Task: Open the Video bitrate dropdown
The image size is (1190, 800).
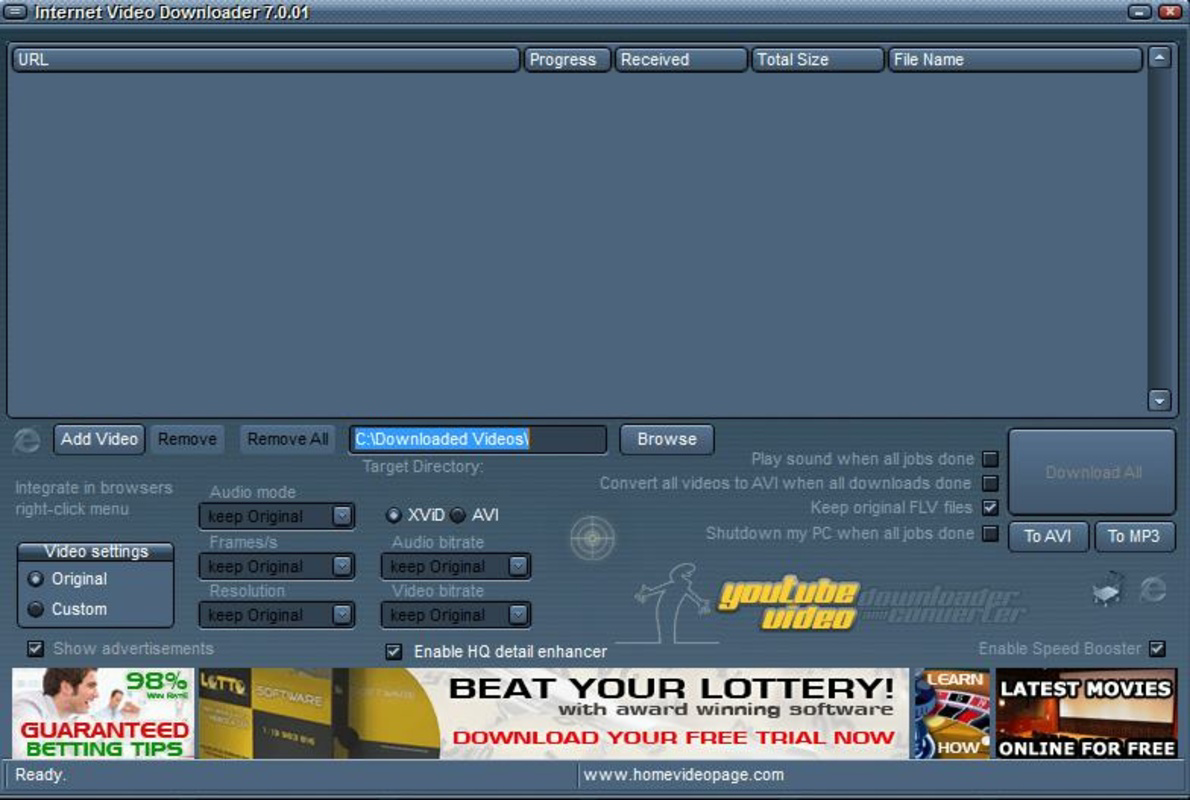Action: [x=455, y=615]
